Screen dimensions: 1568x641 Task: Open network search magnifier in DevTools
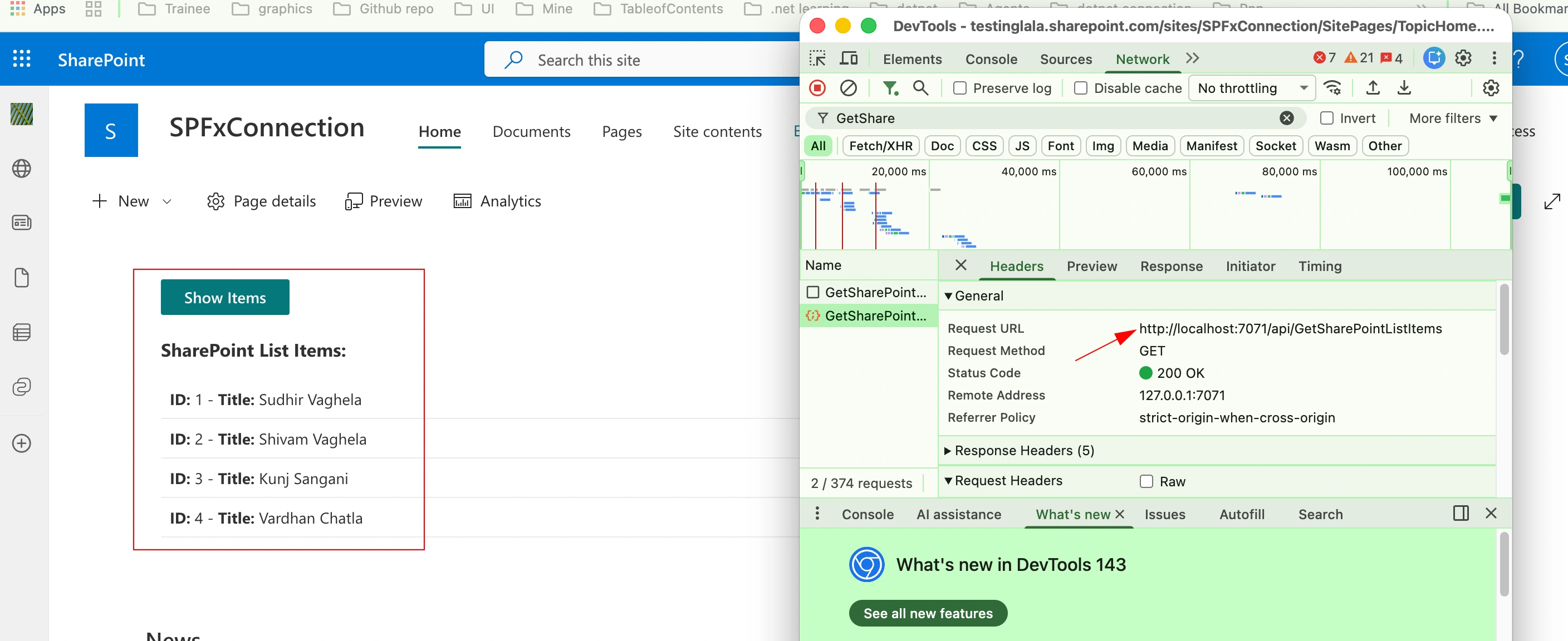point(921,88)
